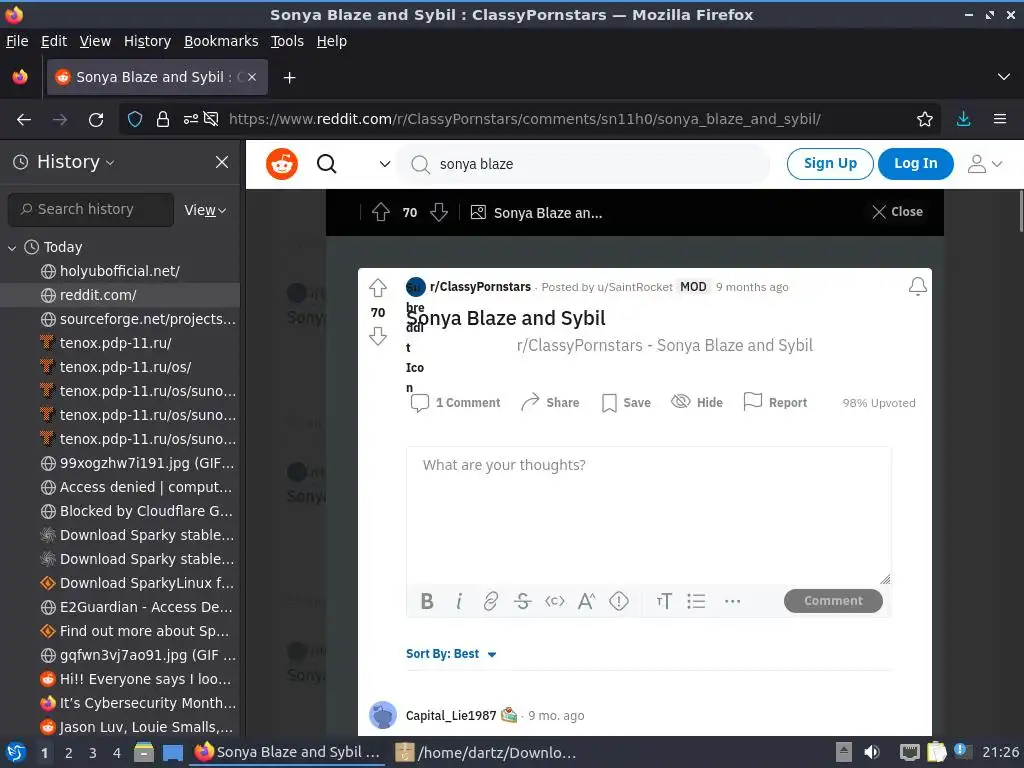Click the Share button on the post

(550, 402)
